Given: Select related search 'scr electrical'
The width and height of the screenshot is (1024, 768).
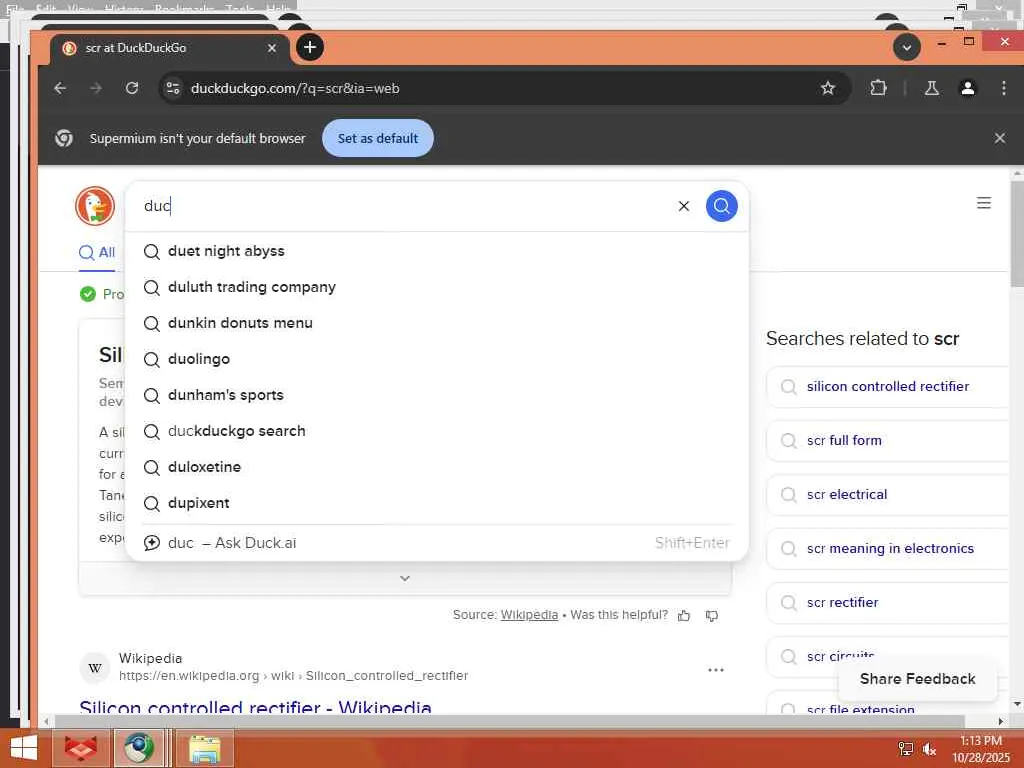Looking at the screenshot, I should (x=888, y=495).
